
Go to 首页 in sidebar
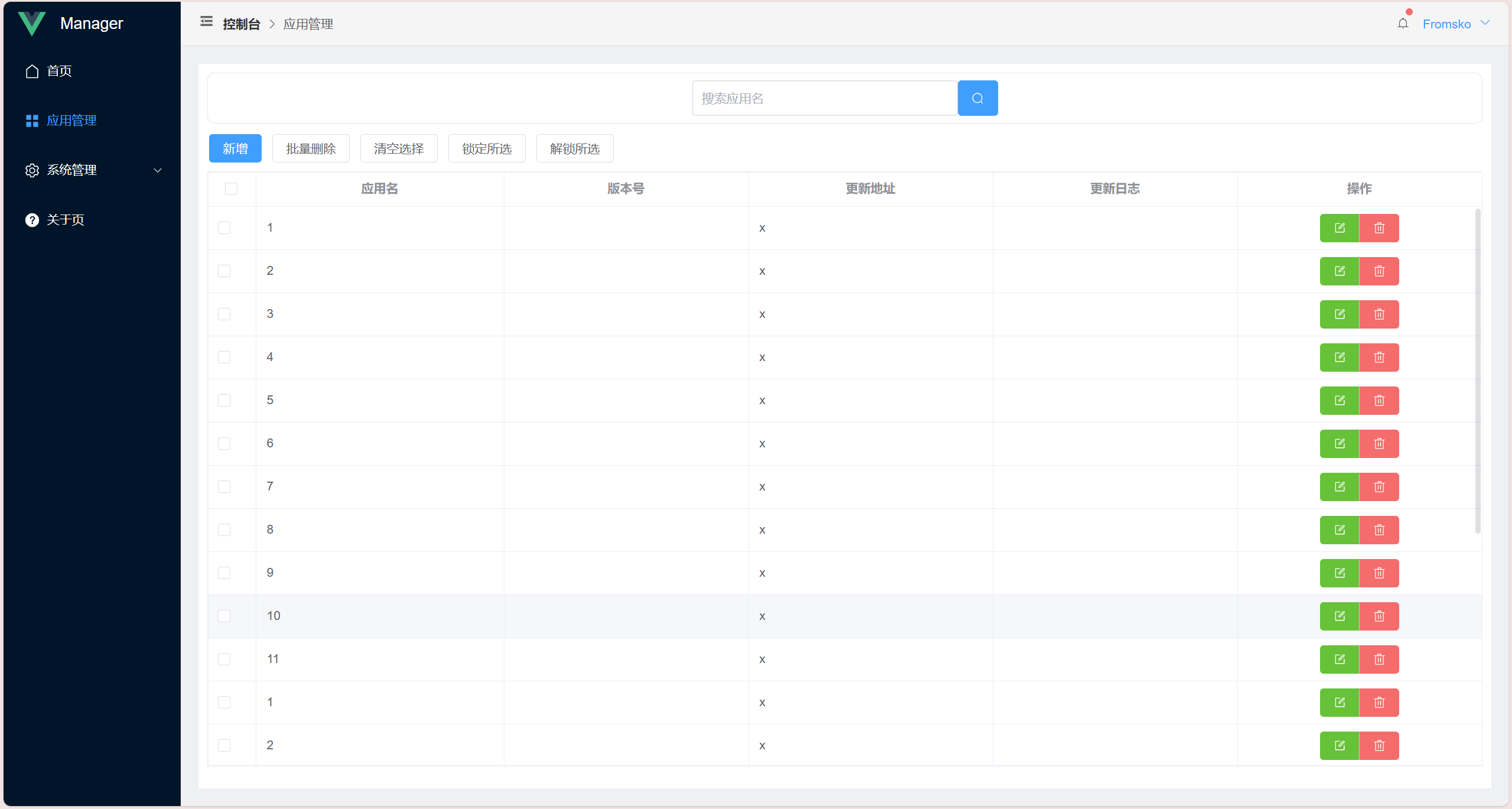[x=59, y=71]
